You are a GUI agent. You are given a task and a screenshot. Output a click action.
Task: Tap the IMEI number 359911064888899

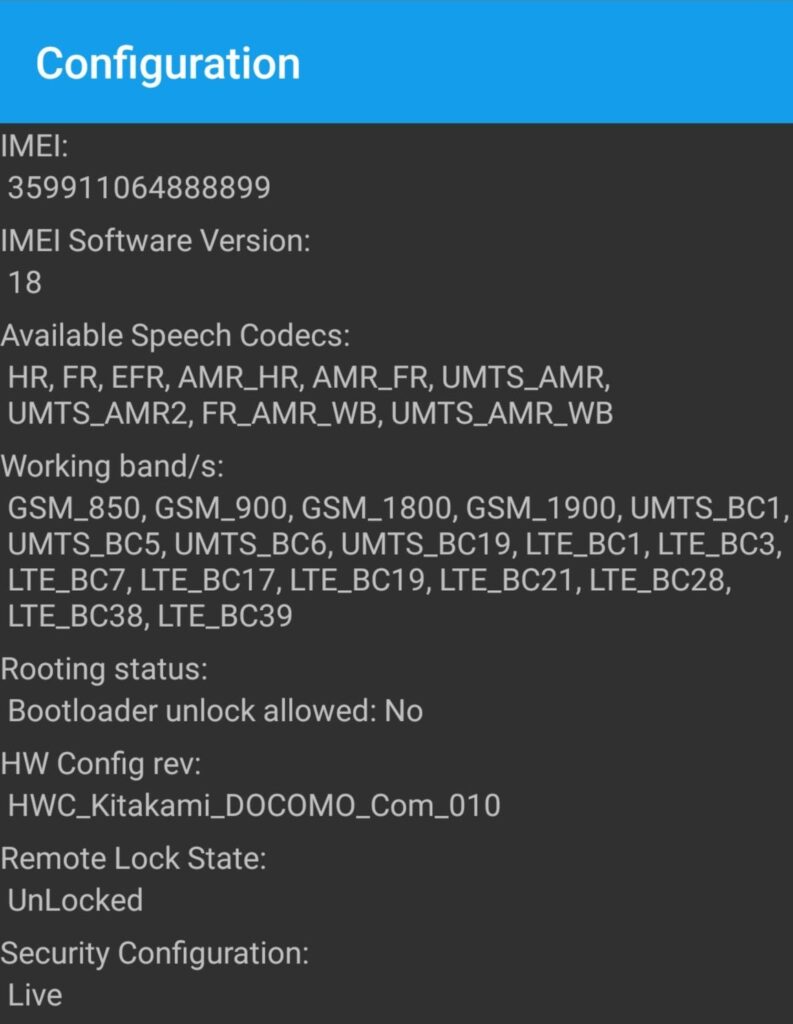click(x=139, y=188)
